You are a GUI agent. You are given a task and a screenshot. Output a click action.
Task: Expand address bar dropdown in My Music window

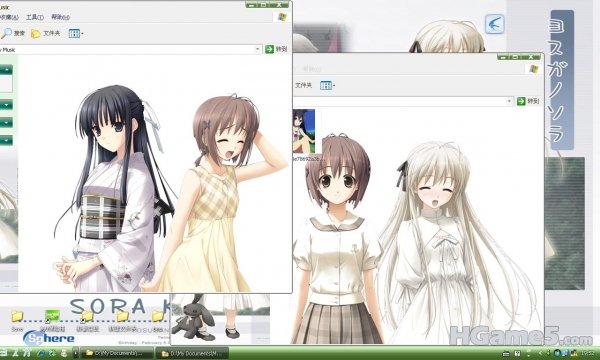click(x=258, y=49)
